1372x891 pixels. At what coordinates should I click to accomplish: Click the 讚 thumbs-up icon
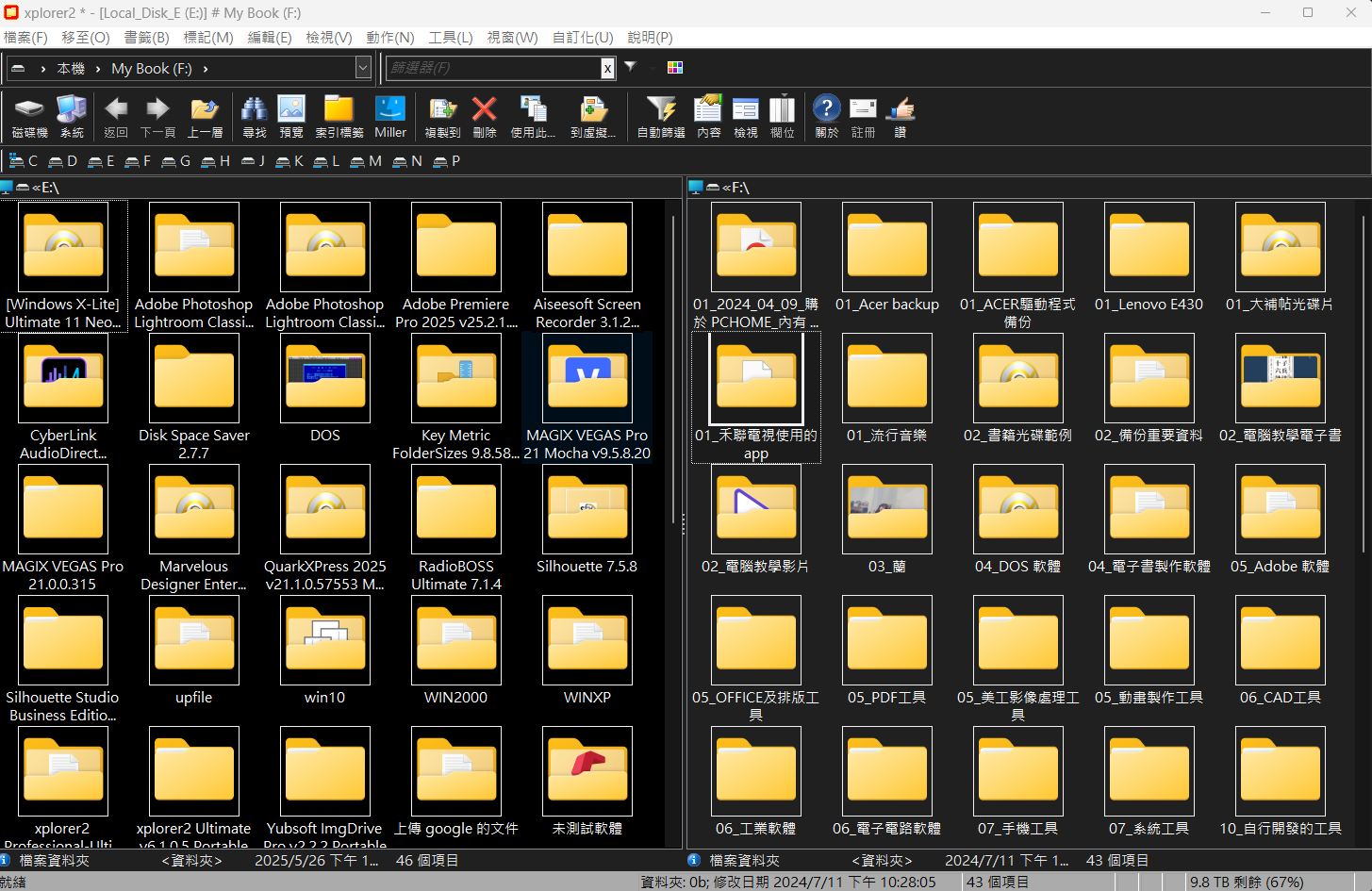901,117
